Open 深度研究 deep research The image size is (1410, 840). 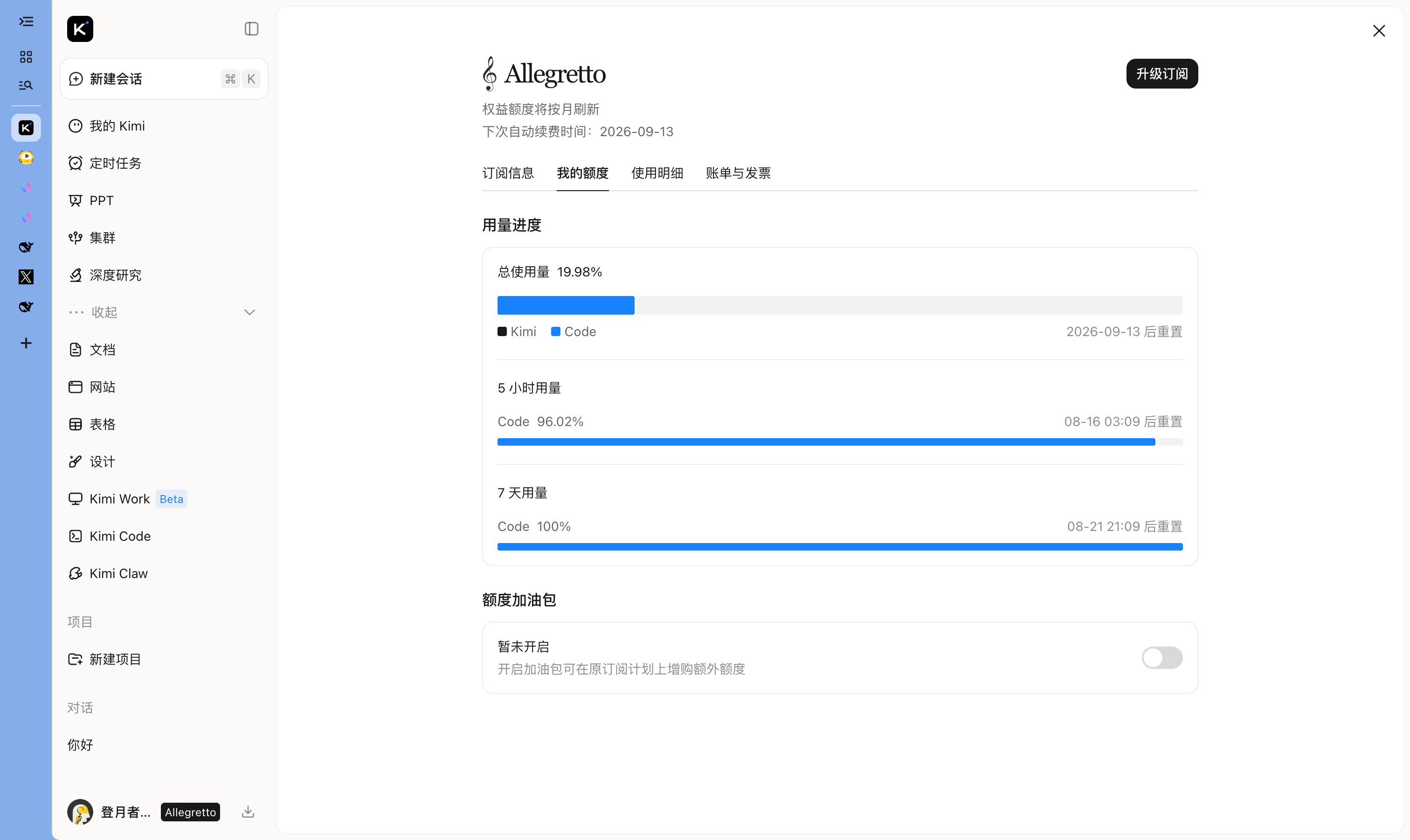click(164, 275)
